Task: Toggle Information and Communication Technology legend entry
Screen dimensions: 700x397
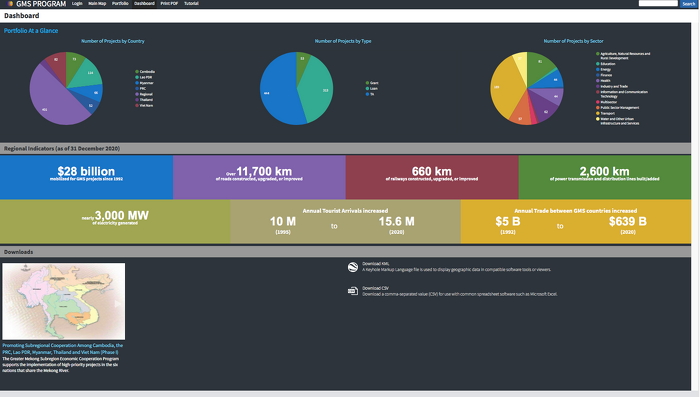Action: (x=622, y=94)
